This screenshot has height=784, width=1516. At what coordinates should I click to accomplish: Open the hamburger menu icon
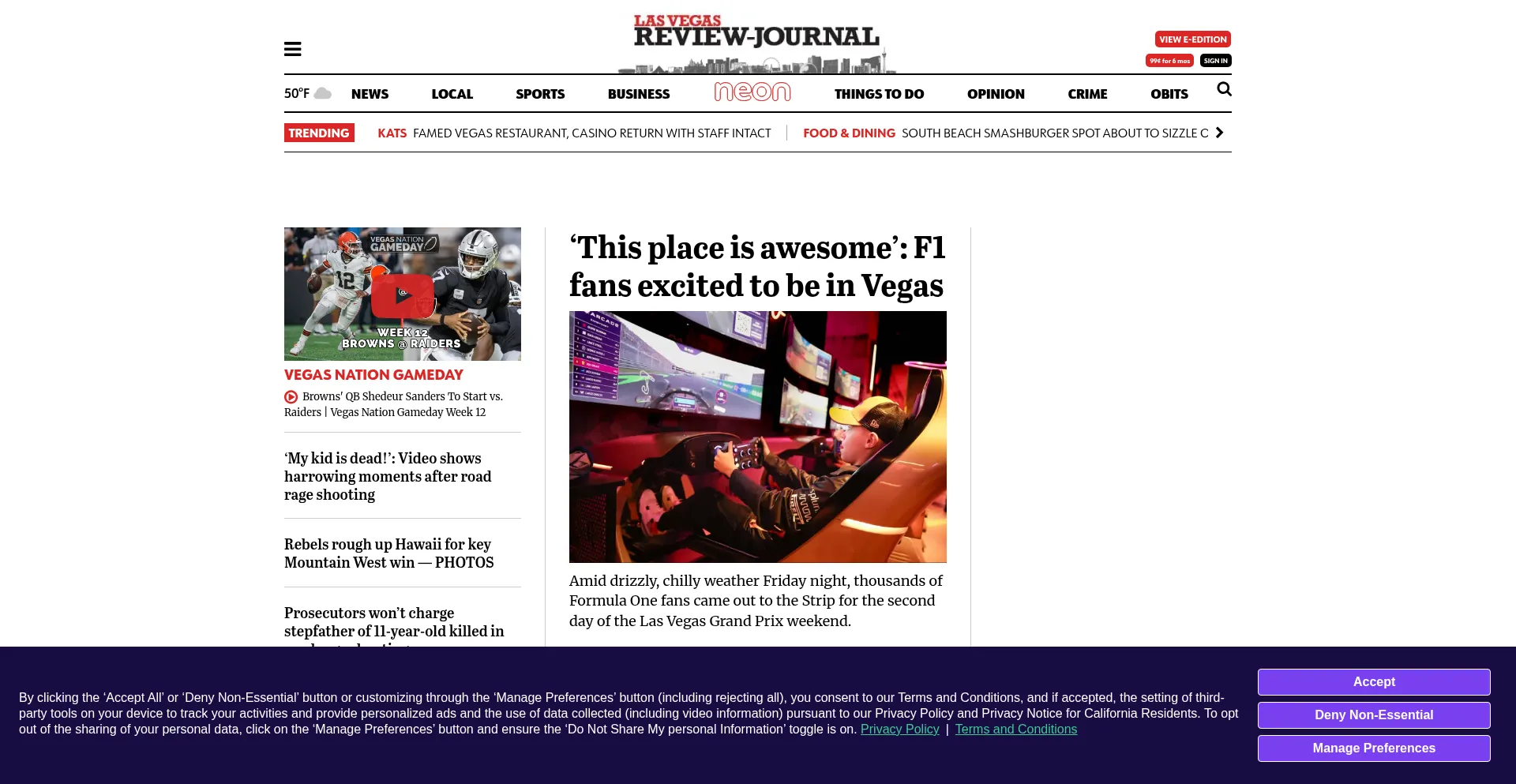coord(292,49)
